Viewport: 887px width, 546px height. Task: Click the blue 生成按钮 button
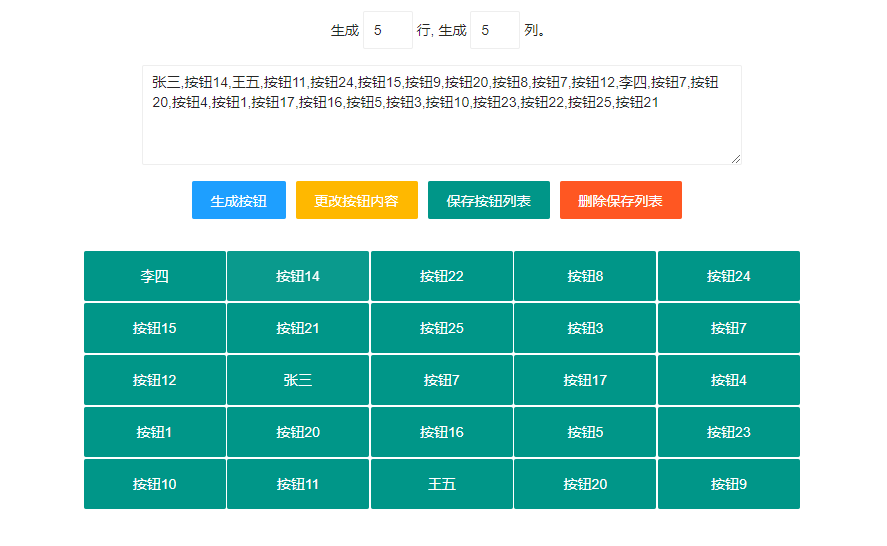(x=239, y=200)
